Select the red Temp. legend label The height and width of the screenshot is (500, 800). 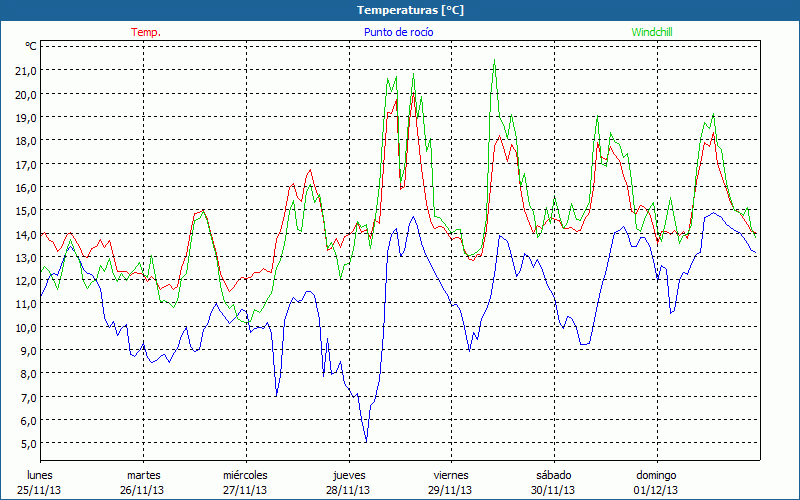click(146, 32)
